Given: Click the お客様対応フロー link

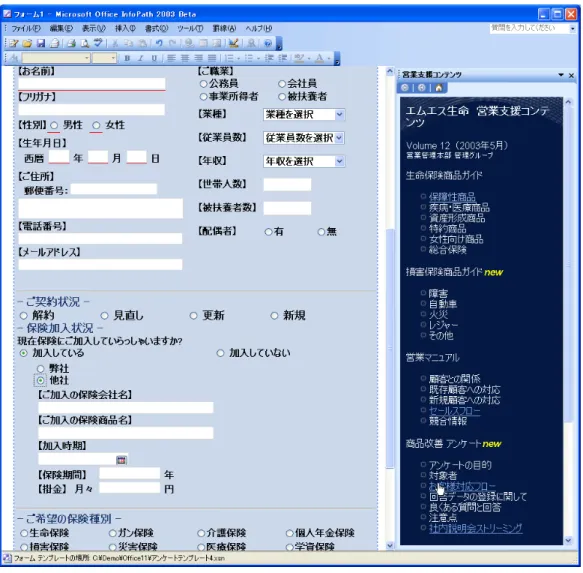Looking at the screenshot, I should click(462, 486).
